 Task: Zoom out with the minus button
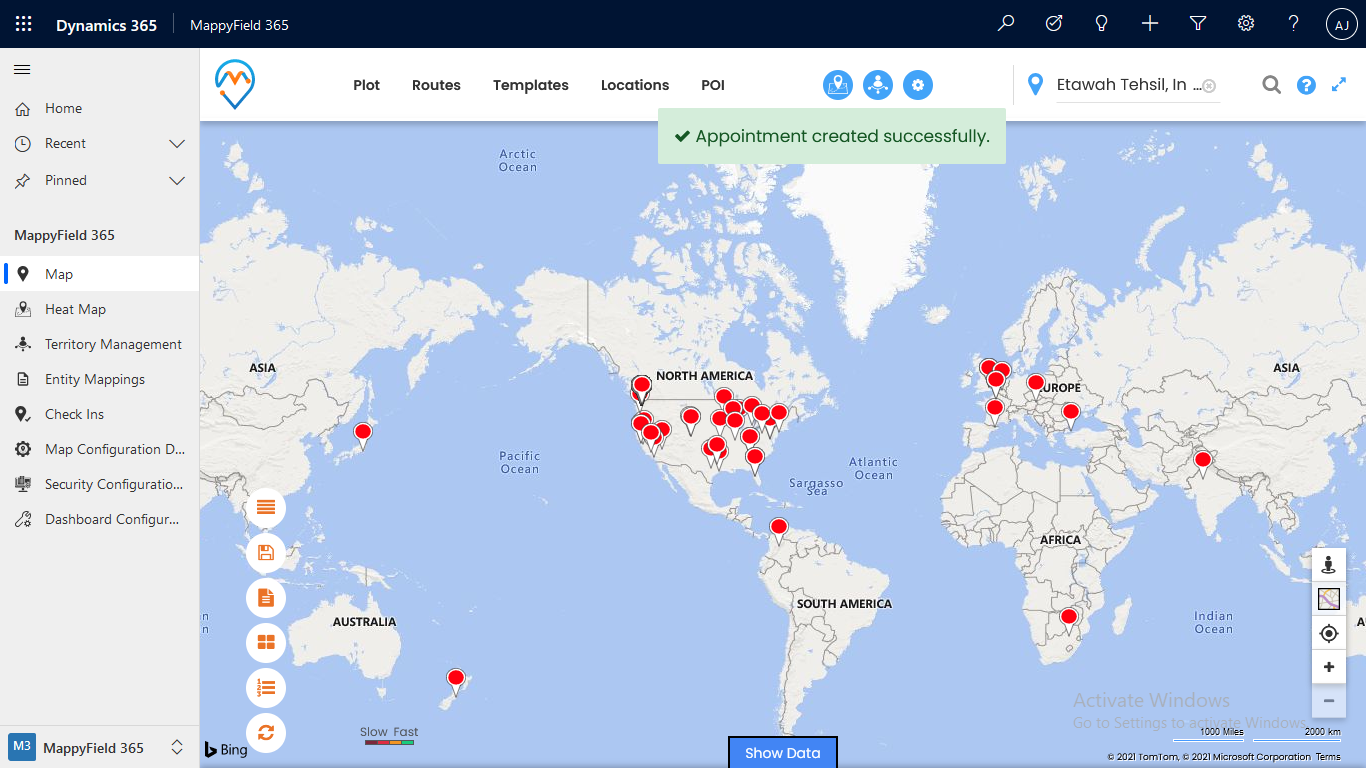pyautogui.click(x=1329, y=701)
